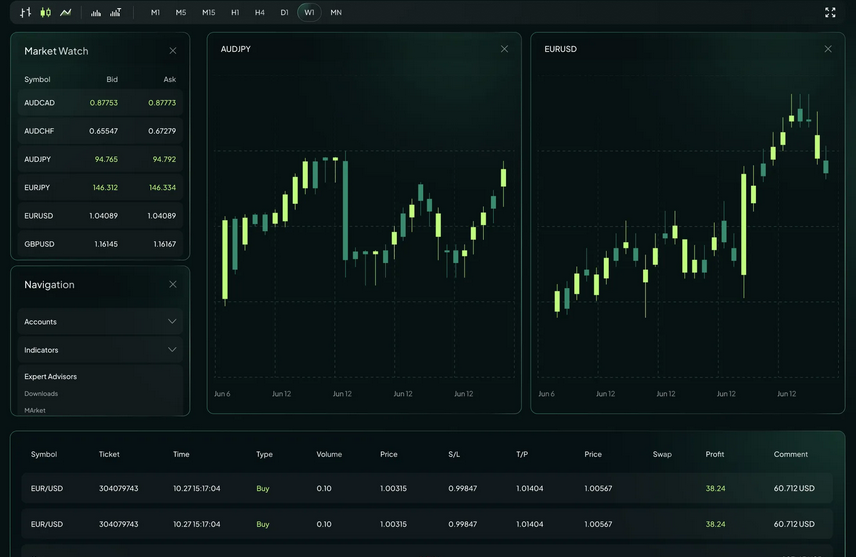The width and height of the screenshot is (856, 557).
Task: Switch to M15 timeframe
Action: tap(209, 13)
